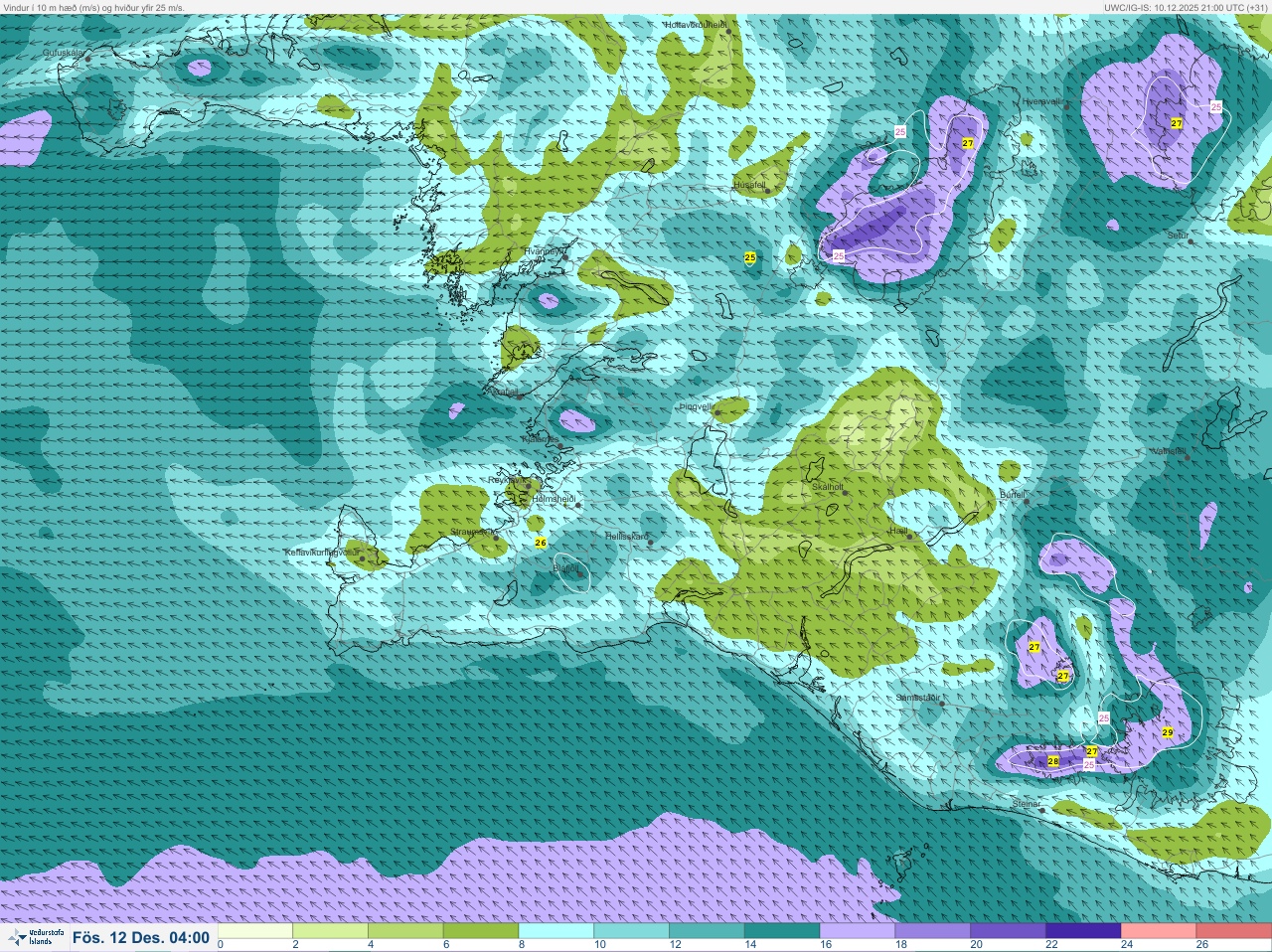Click the 'Fös. 12 Des. 04:00' forecast time label
The image size is (1272, 952).
pyautogui.click(x=140, y=938)
